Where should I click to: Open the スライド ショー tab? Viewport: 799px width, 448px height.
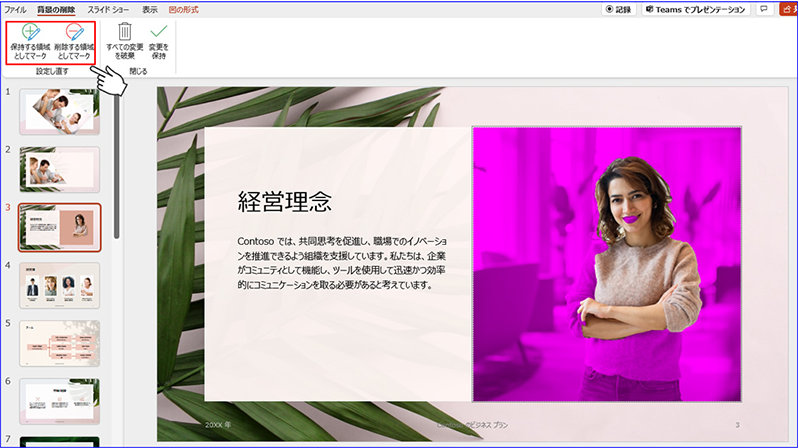click(108, 9)
